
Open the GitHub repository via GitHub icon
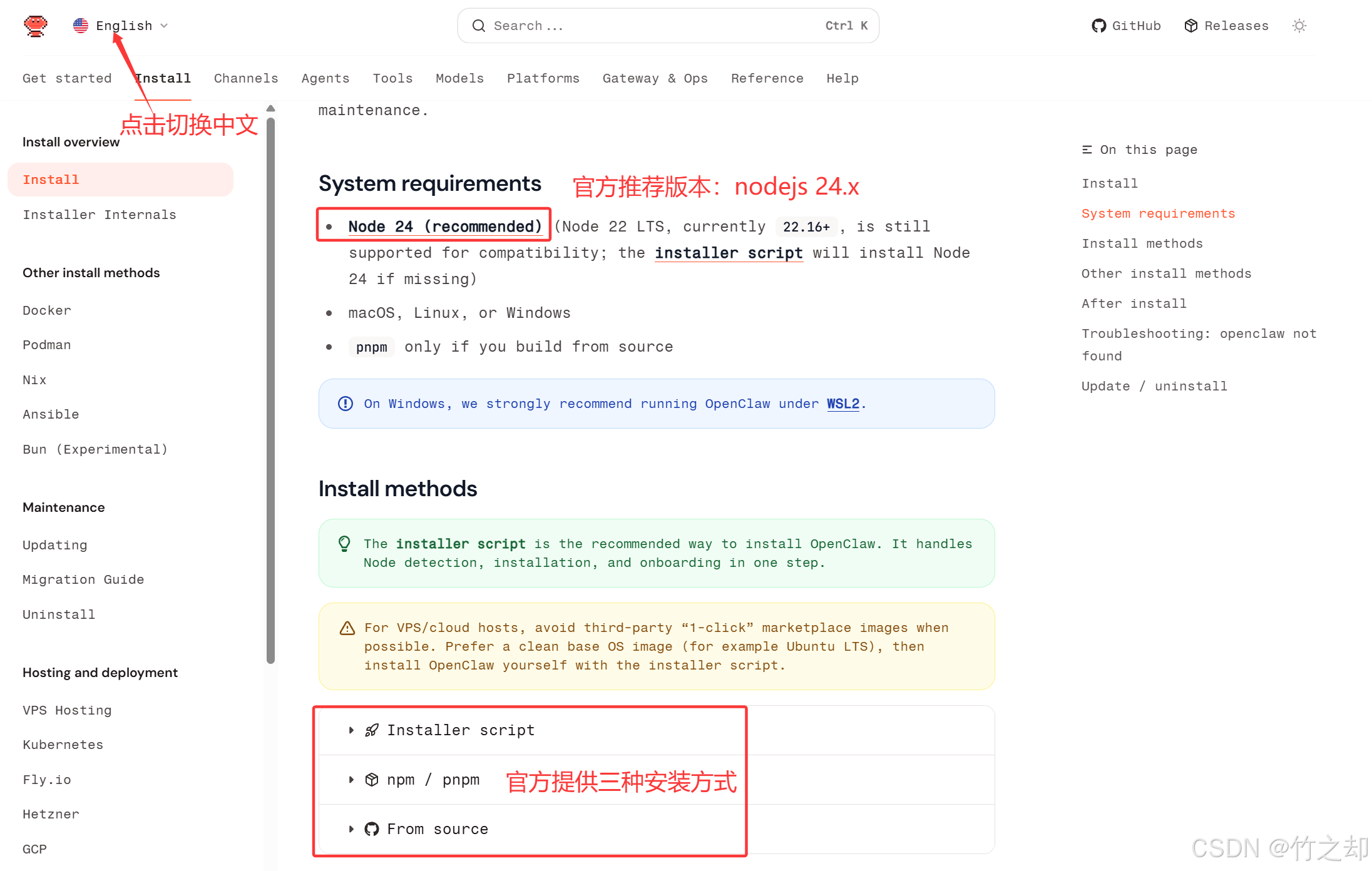pyautogui.click(x=1100, y=26)
